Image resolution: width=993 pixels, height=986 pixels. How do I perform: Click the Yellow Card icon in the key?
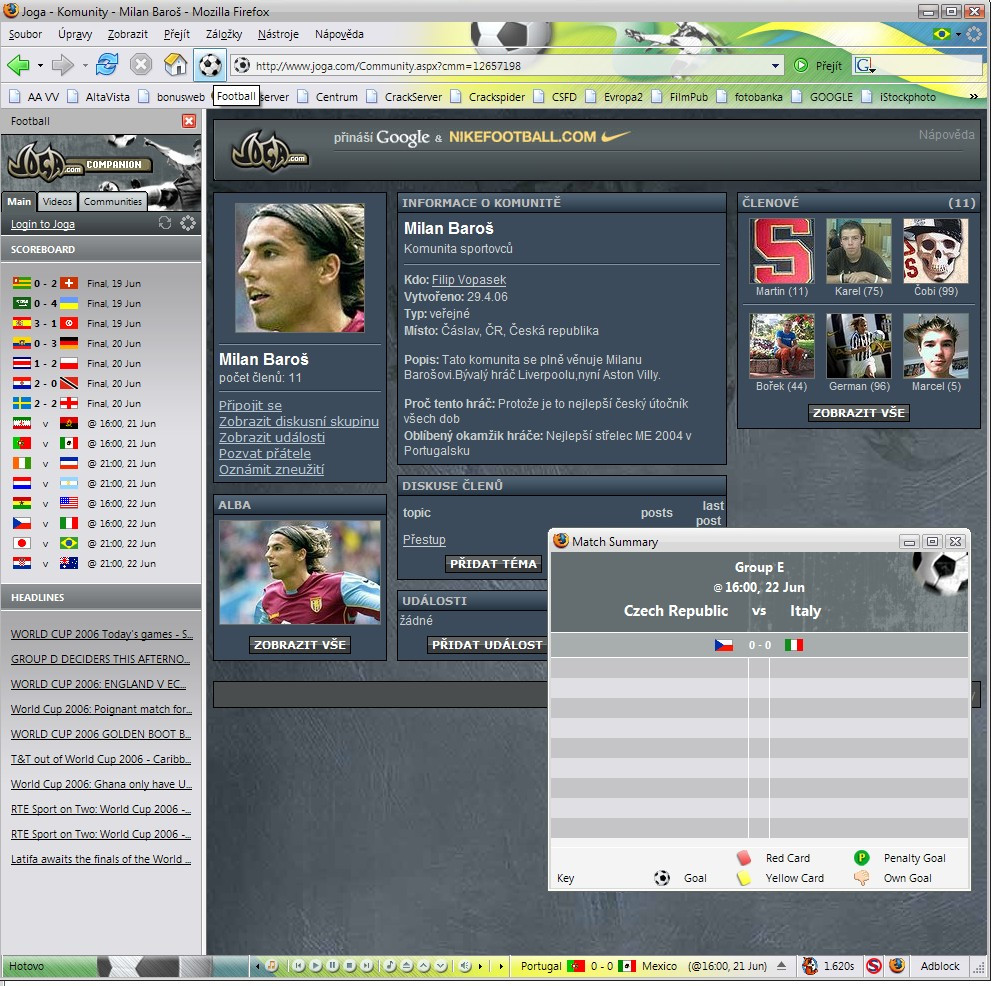(744, 878)
